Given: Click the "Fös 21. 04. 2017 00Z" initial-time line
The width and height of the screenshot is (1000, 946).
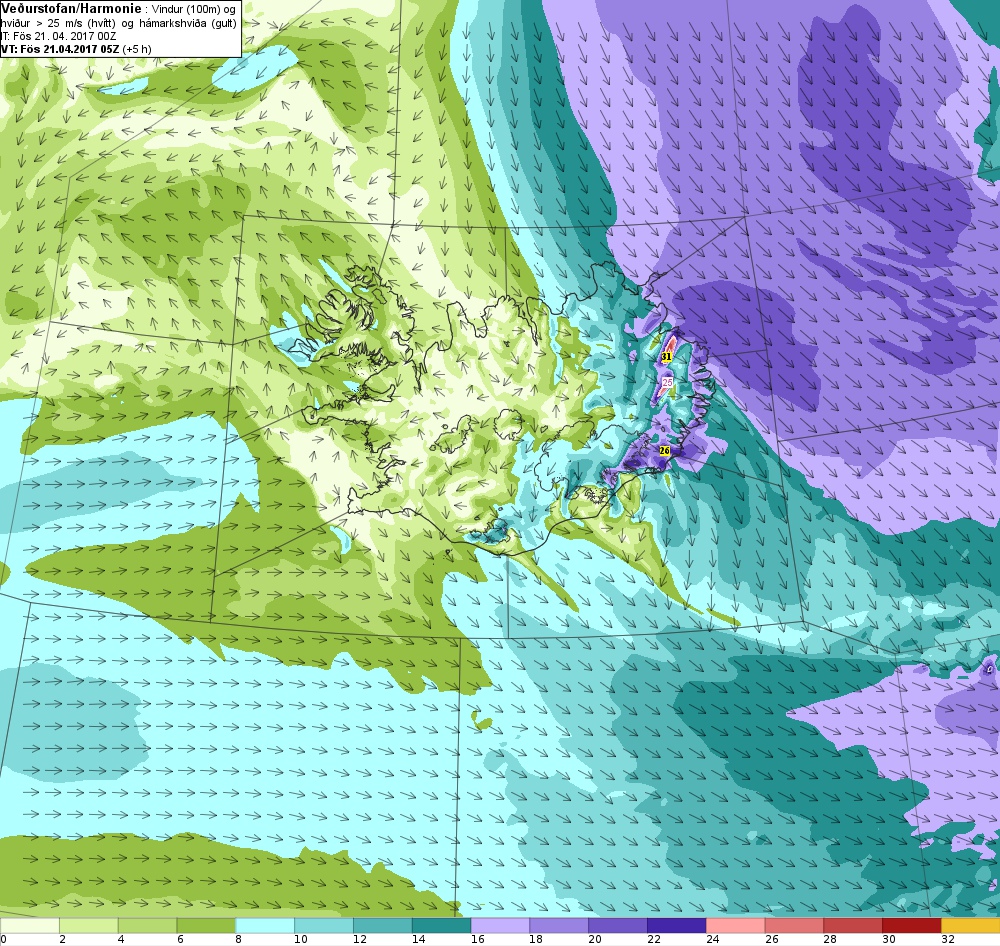Looking at the screenshot, I should 65,36.
